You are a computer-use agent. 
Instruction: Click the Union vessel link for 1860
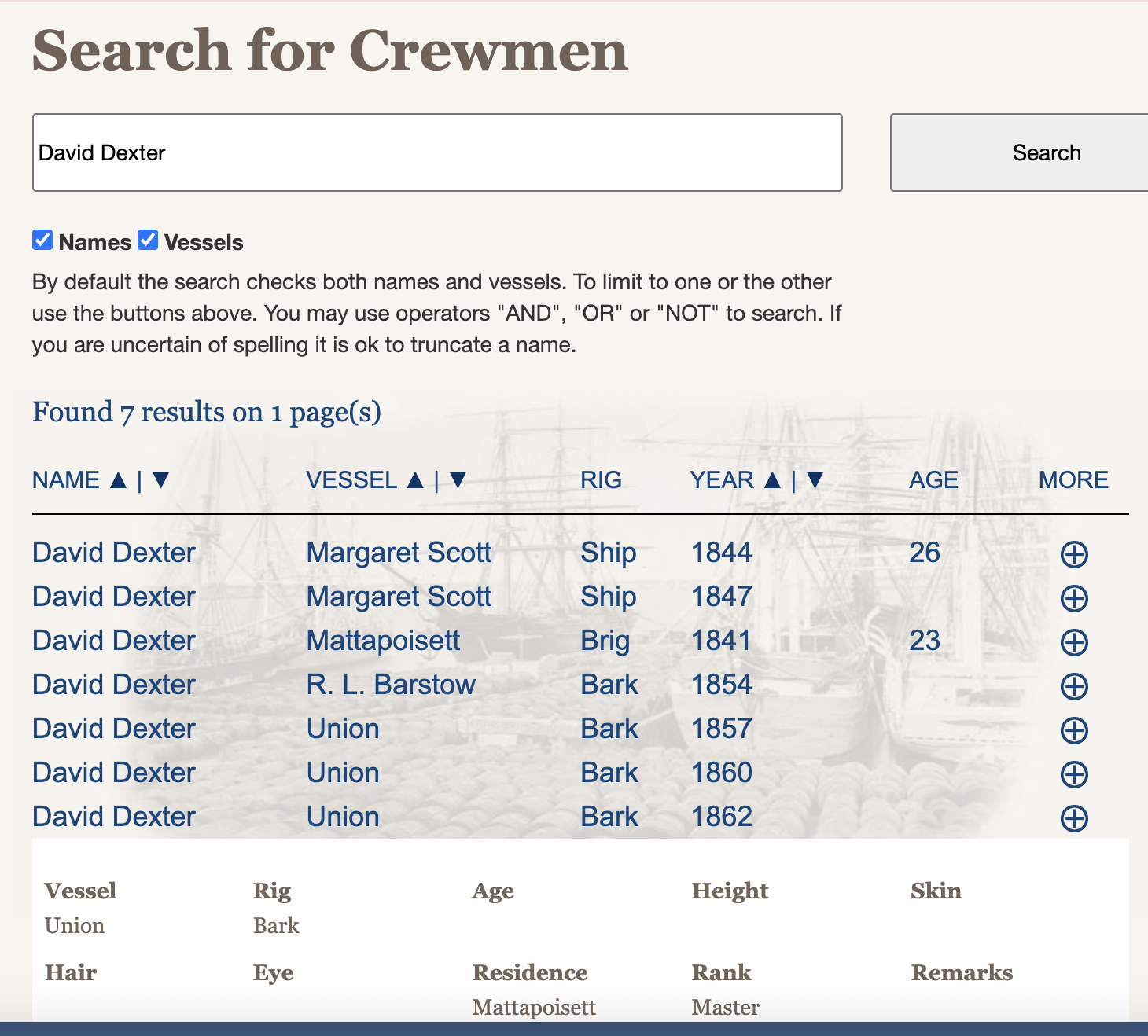pyautogui.click(x=343, y=773)
